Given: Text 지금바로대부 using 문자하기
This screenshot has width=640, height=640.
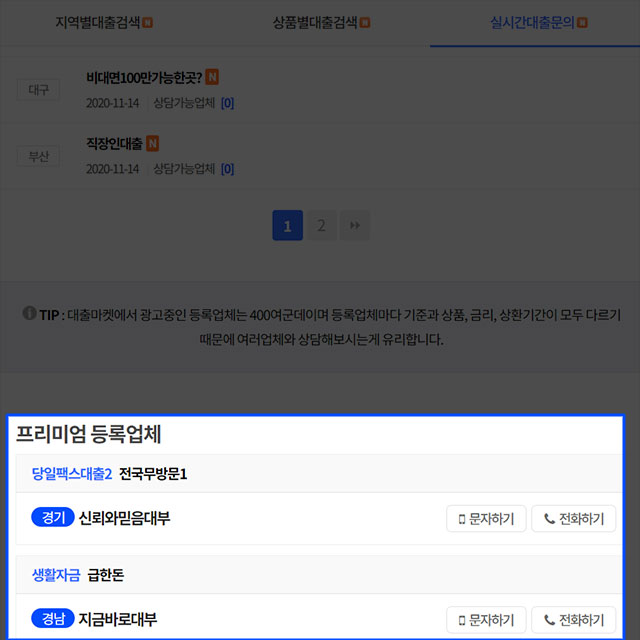Looking at the screenshot, I should pos(485,620).
